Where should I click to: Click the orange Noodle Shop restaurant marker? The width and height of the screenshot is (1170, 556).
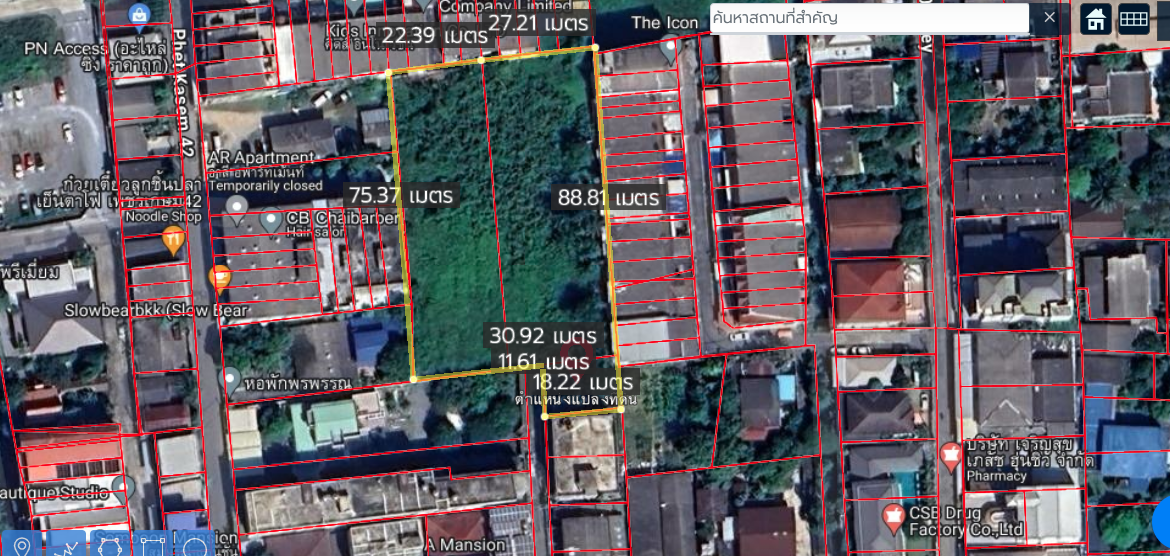pos(173,240)
